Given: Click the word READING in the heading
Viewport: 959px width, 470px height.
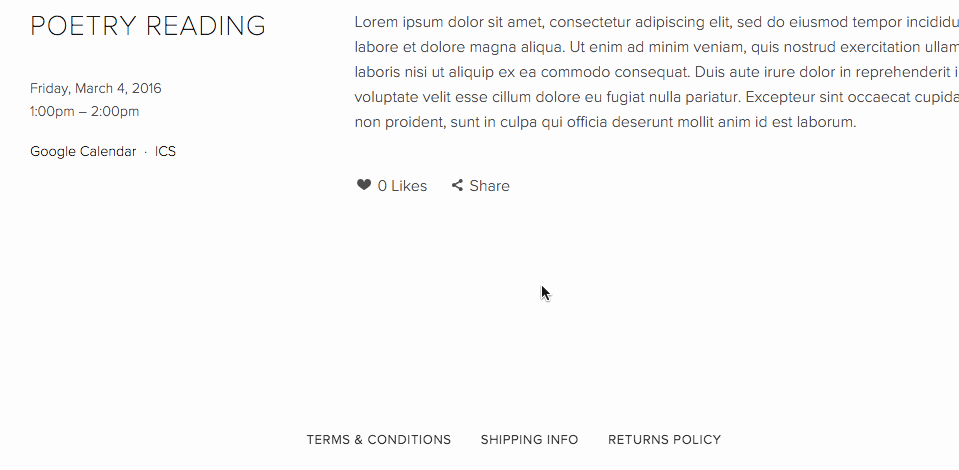Looking at the screenshot, I should click(206, 26).
